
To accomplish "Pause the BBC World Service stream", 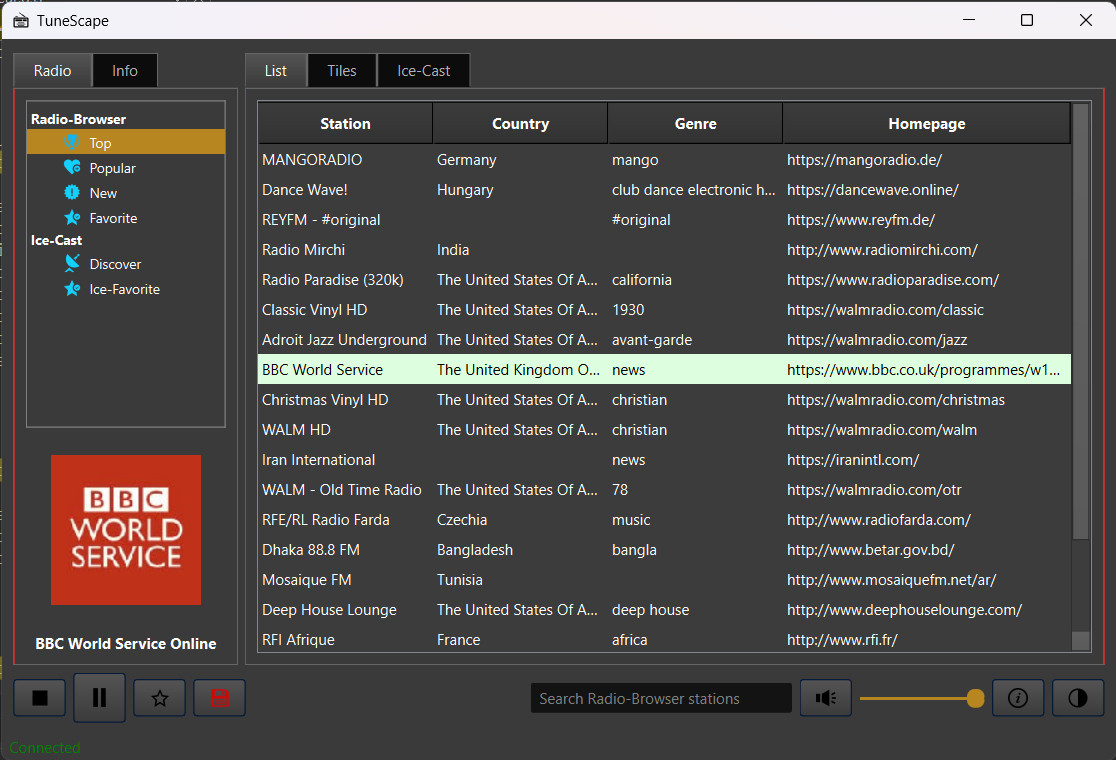I will (99, 698).
